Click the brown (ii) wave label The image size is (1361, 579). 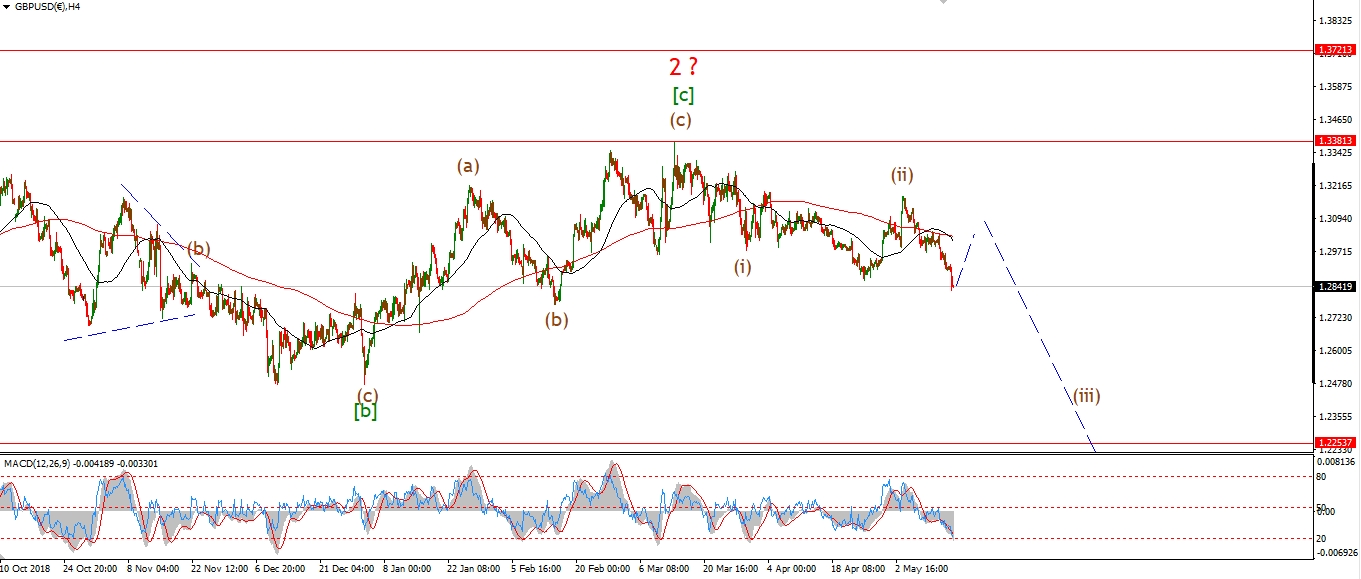tap(903, 175)
